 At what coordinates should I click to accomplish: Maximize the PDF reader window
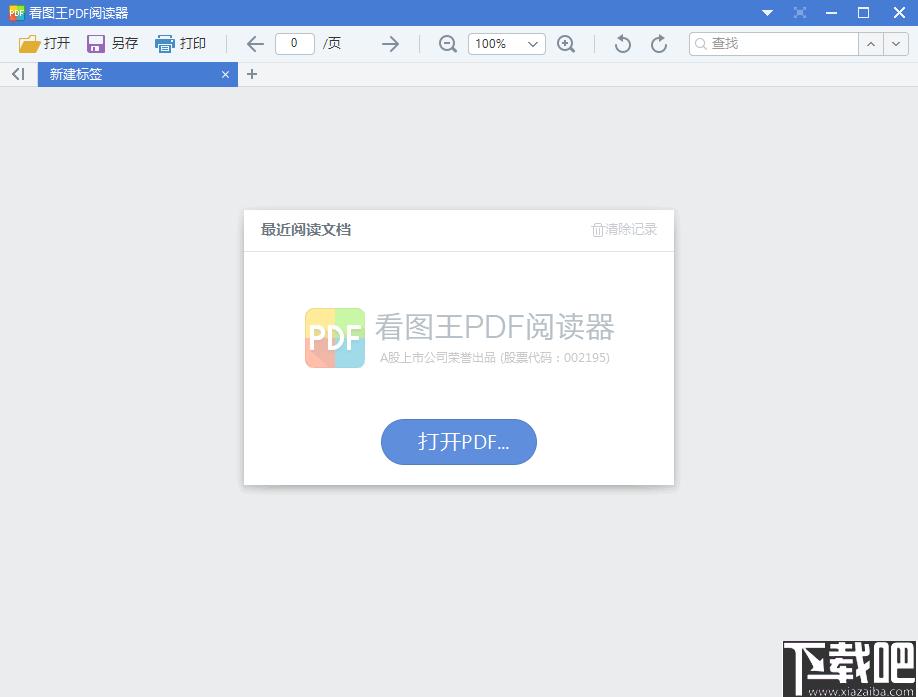(864, 12)
